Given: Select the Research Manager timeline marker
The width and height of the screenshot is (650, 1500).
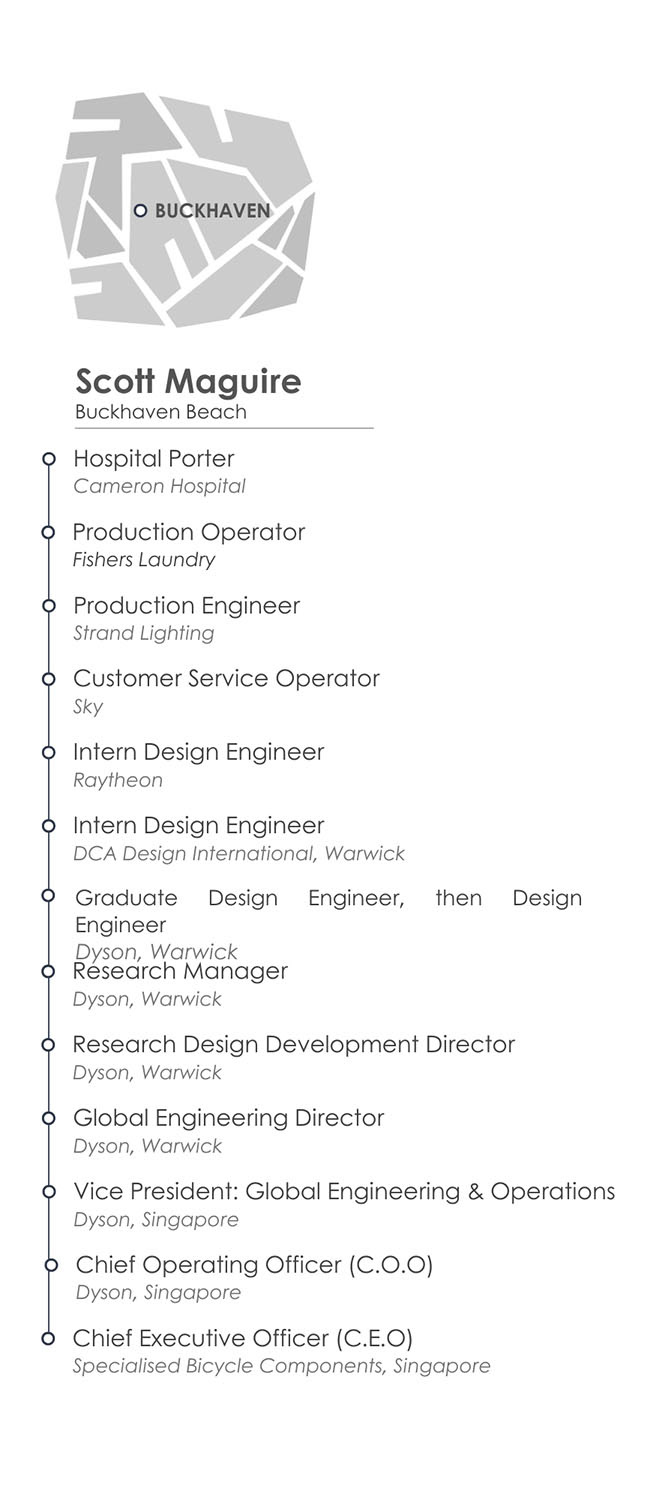Looking at the screenshot, I should 48,971.
